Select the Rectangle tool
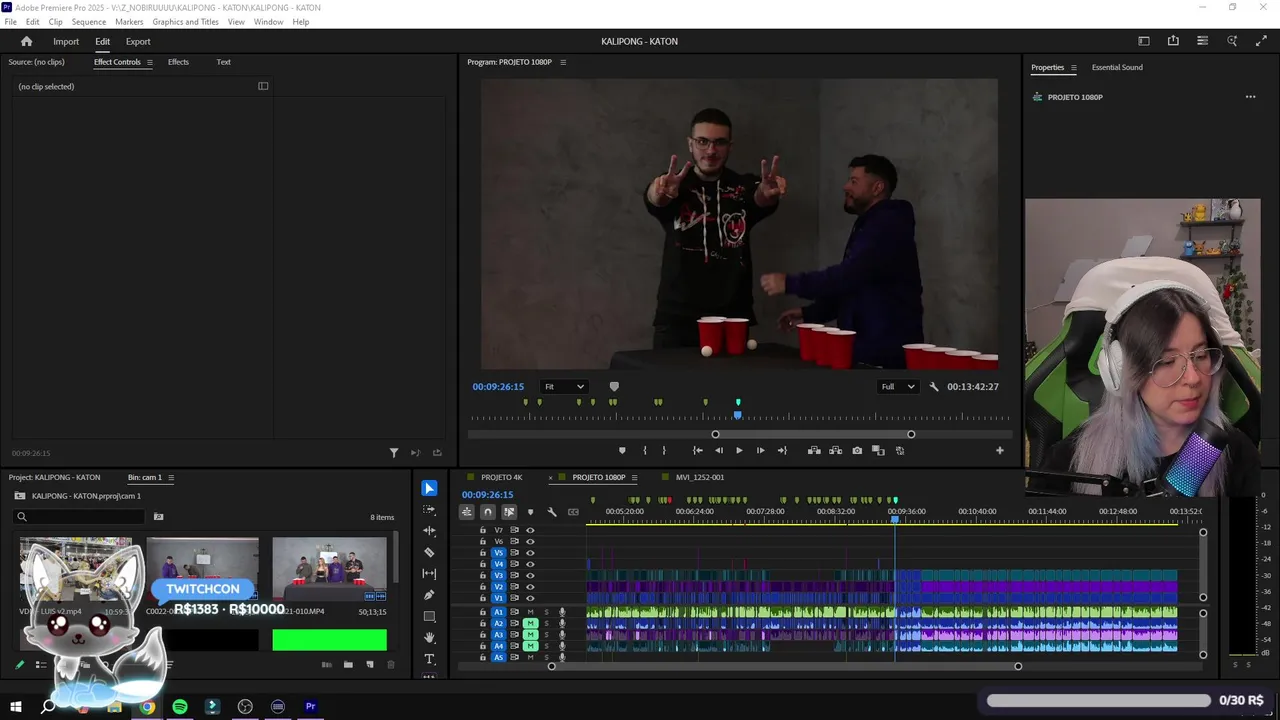The width and height of the screenshot is (1280, 720). pyautogui.click(x=429, y=616)
